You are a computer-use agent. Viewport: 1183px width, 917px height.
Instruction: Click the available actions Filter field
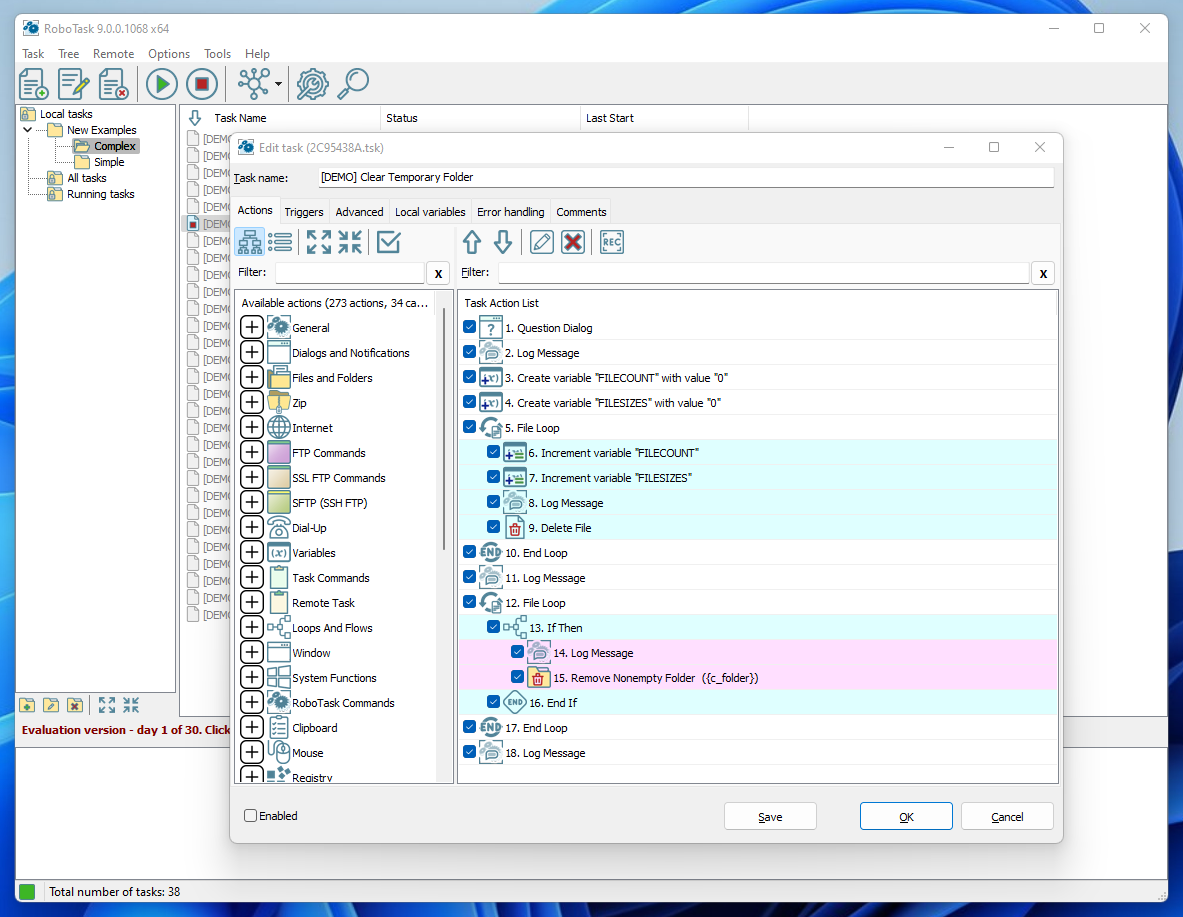(349, 272)
